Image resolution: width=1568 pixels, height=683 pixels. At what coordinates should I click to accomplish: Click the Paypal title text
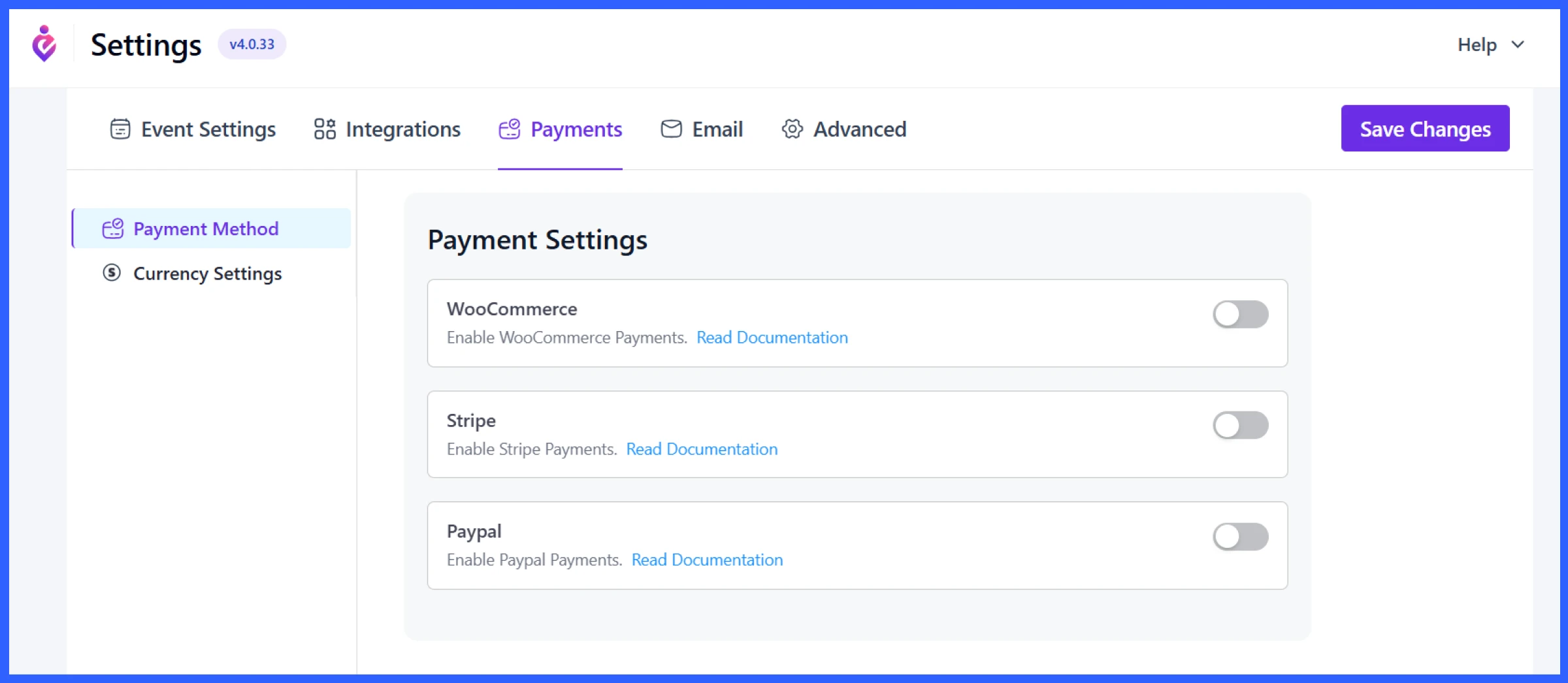(x=474, y=532)
